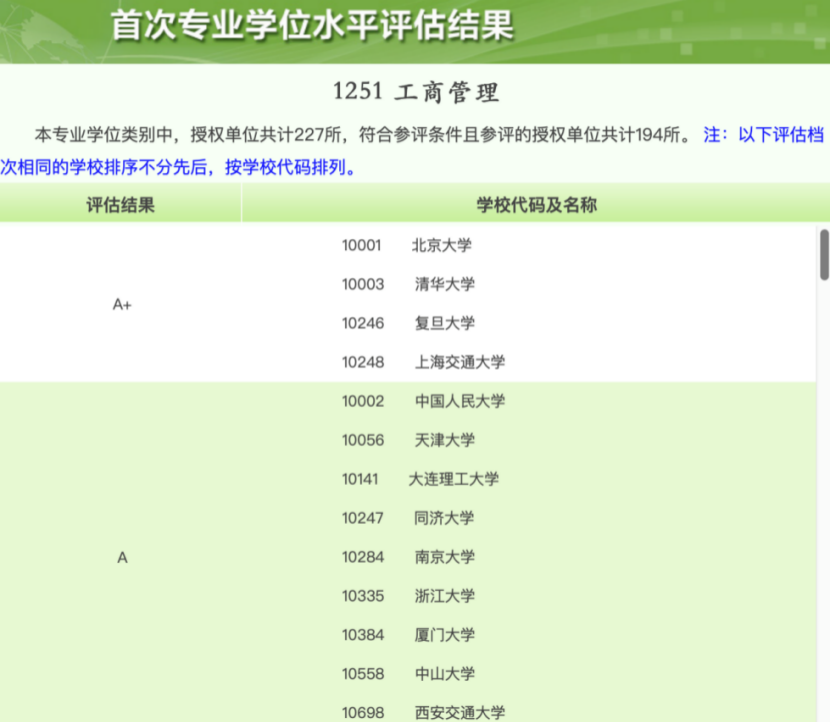Select the school name 西安交通大学

point(459,713)
